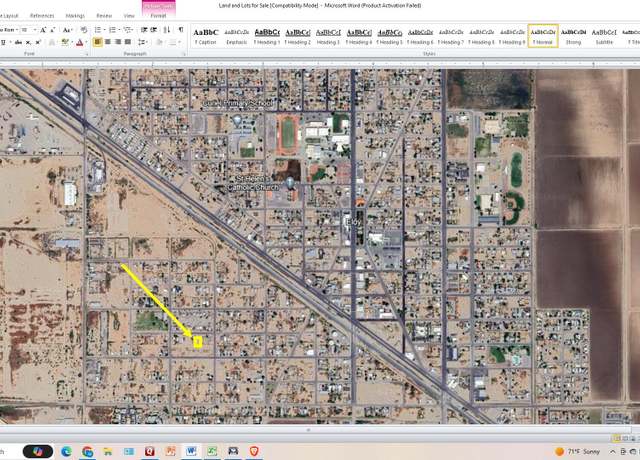Toggle Underline formatting
Screen dimensions: 640x460
point(3,42)
